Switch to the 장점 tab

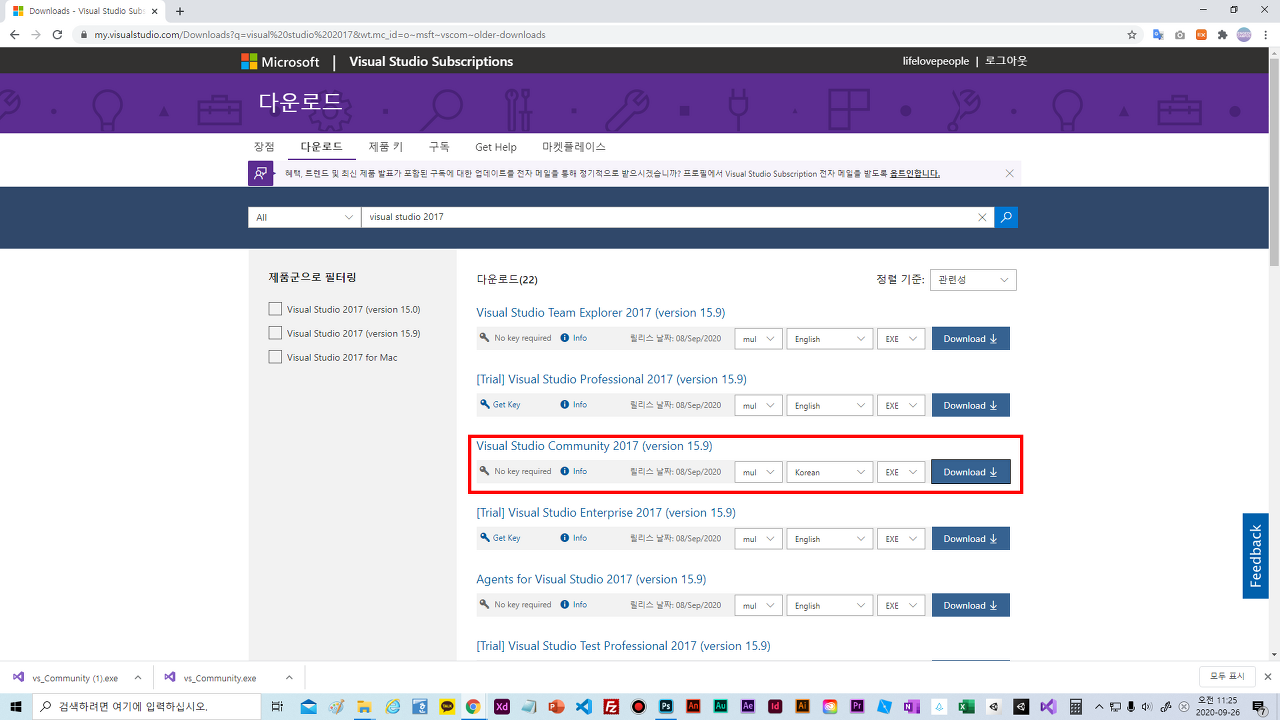(x=264, y=147)
